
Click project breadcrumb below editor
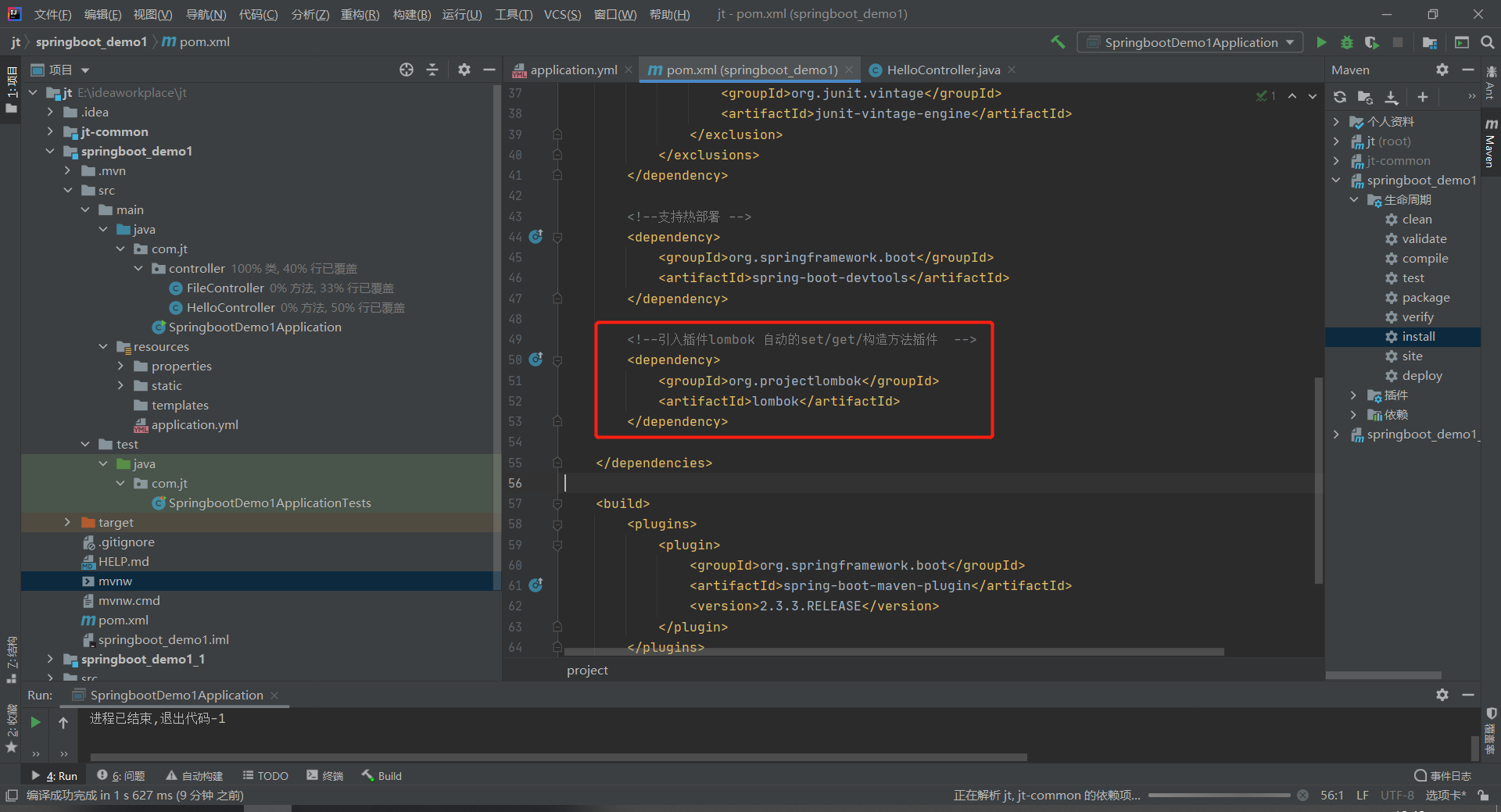coord(587,670)
